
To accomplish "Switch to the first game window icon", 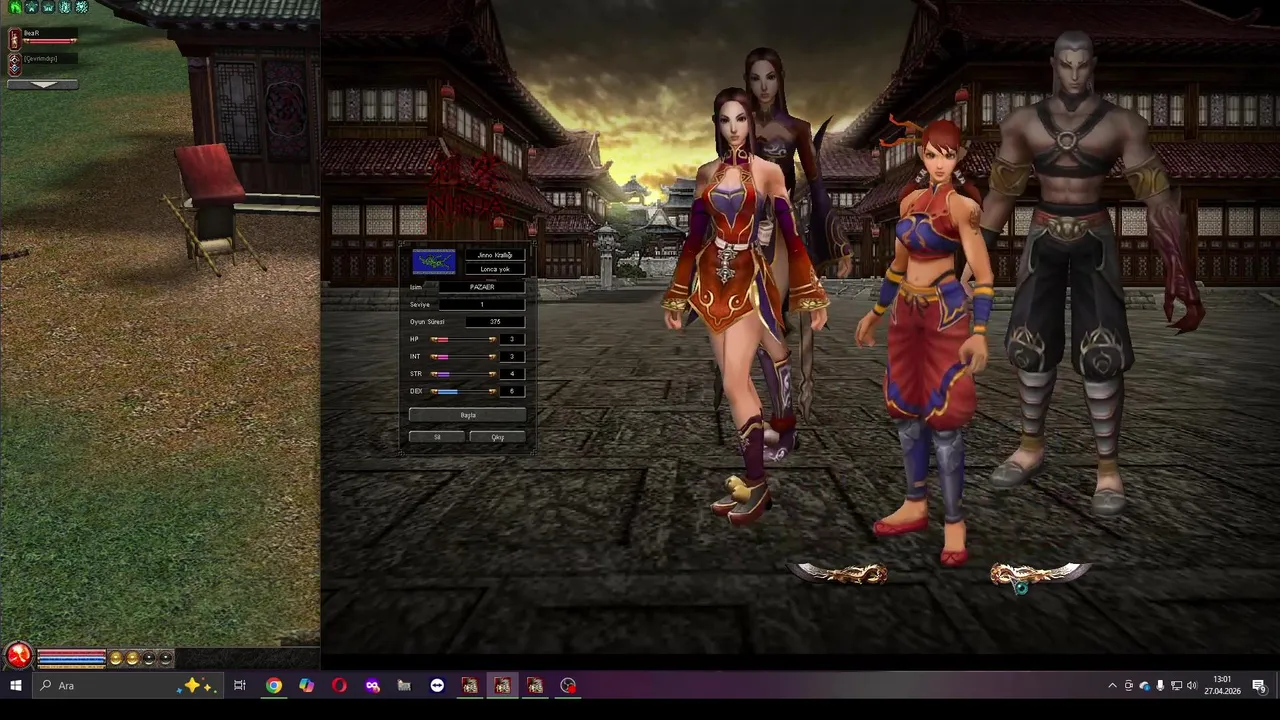I will [470, 686].
